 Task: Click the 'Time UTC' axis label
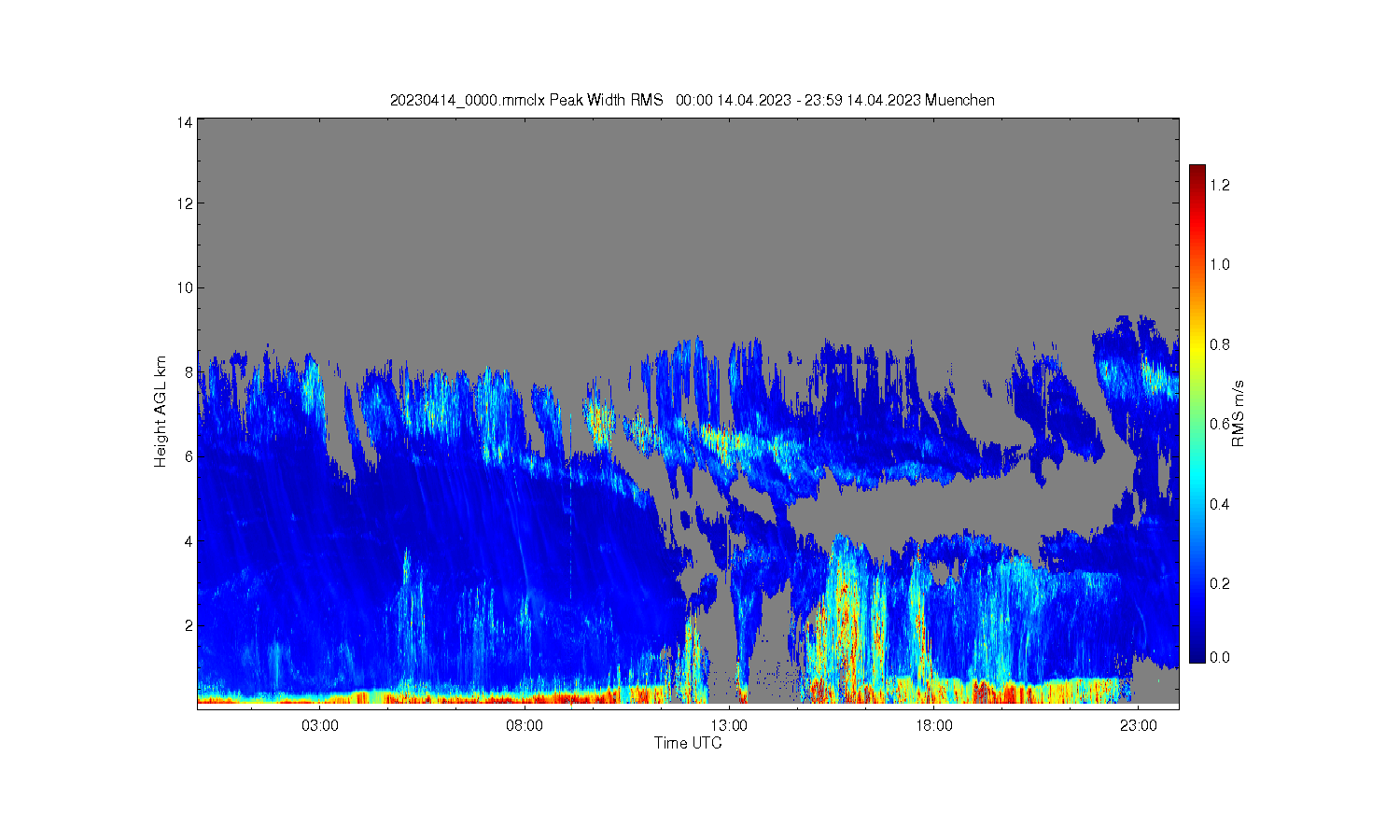click(x=688, y=743)
